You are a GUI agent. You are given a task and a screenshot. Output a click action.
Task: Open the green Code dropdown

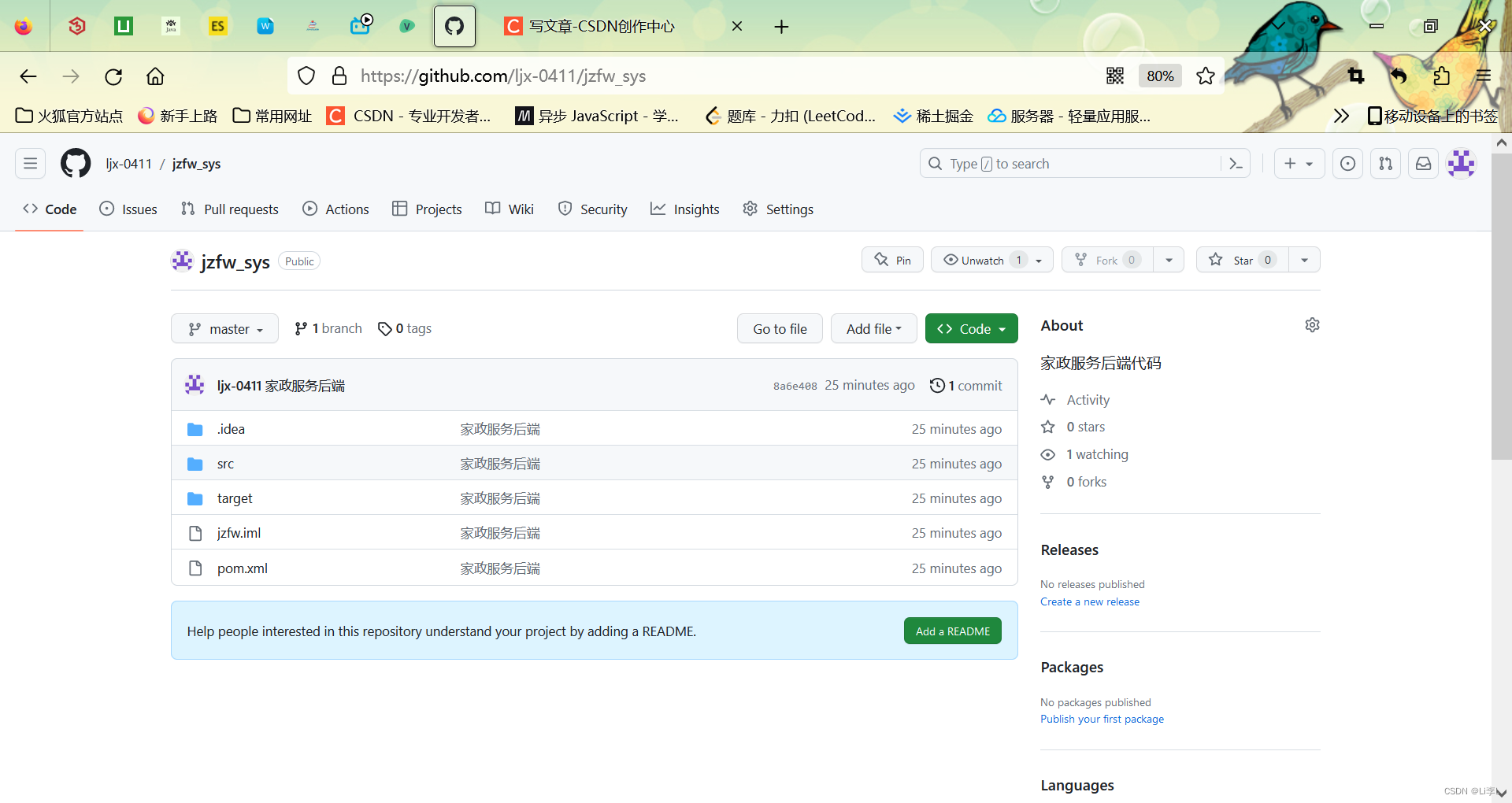point(971,328)
